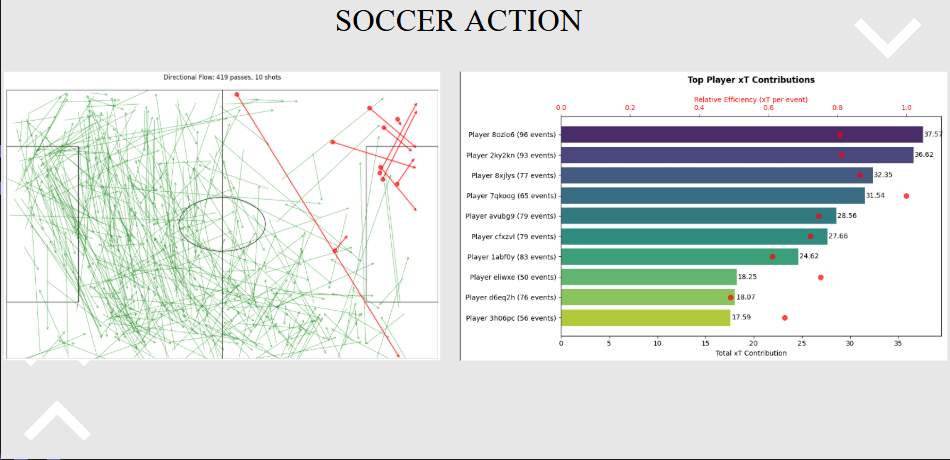
Task: Click the red efficiency dot for Player 3h06pc
Action: point(785,318)
